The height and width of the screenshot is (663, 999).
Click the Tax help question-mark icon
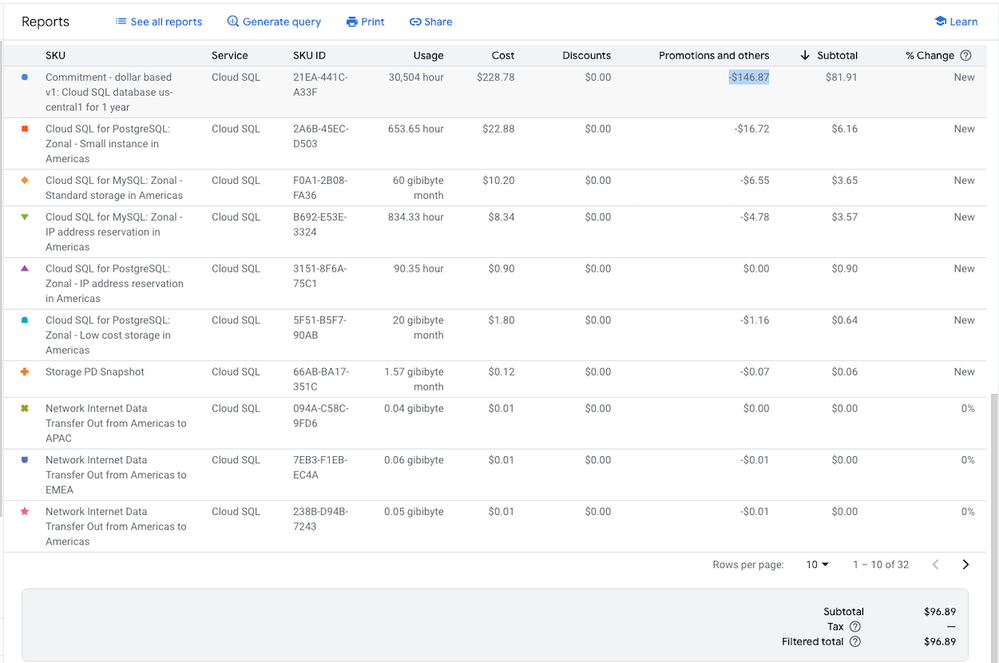point(855,627)
